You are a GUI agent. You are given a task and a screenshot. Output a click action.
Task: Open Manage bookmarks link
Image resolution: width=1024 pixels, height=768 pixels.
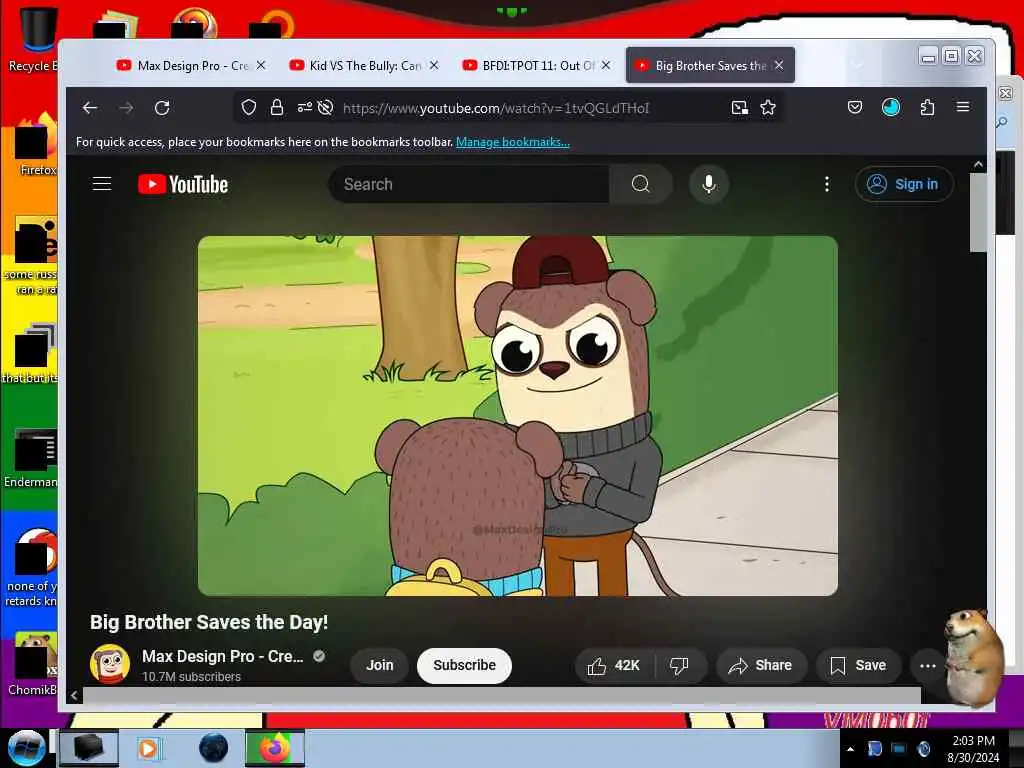coord(513,142)
